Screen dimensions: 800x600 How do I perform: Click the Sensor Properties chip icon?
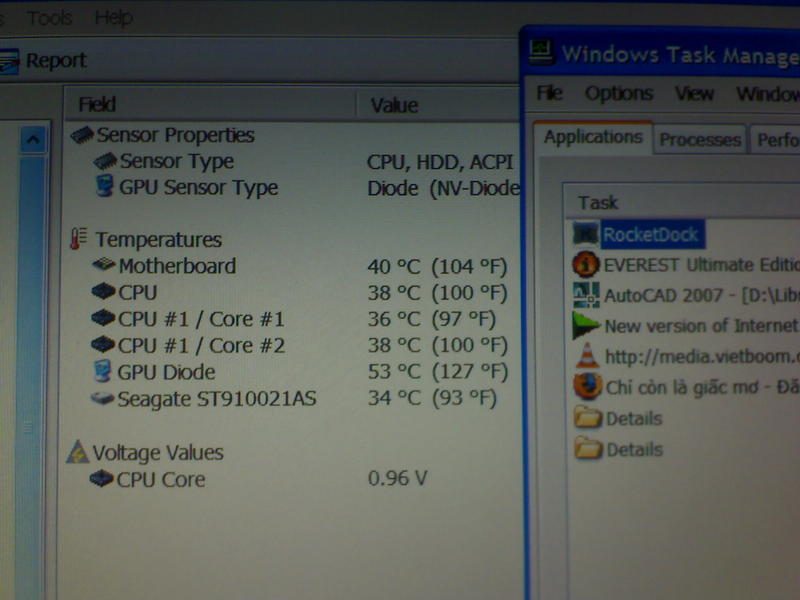81,135
